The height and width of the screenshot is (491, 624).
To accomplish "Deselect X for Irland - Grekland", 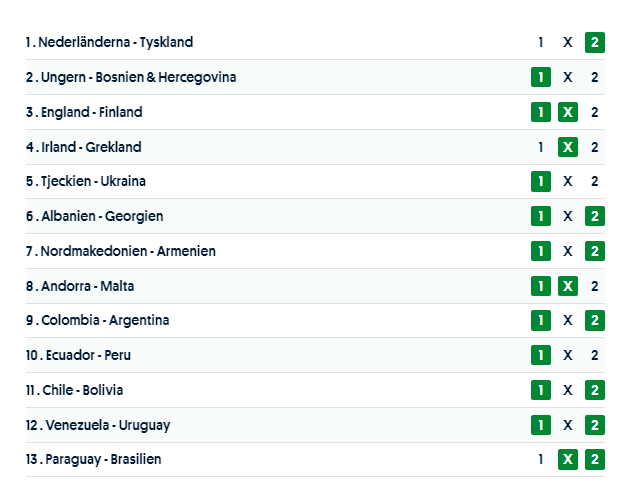I will (x=568, y=147).
